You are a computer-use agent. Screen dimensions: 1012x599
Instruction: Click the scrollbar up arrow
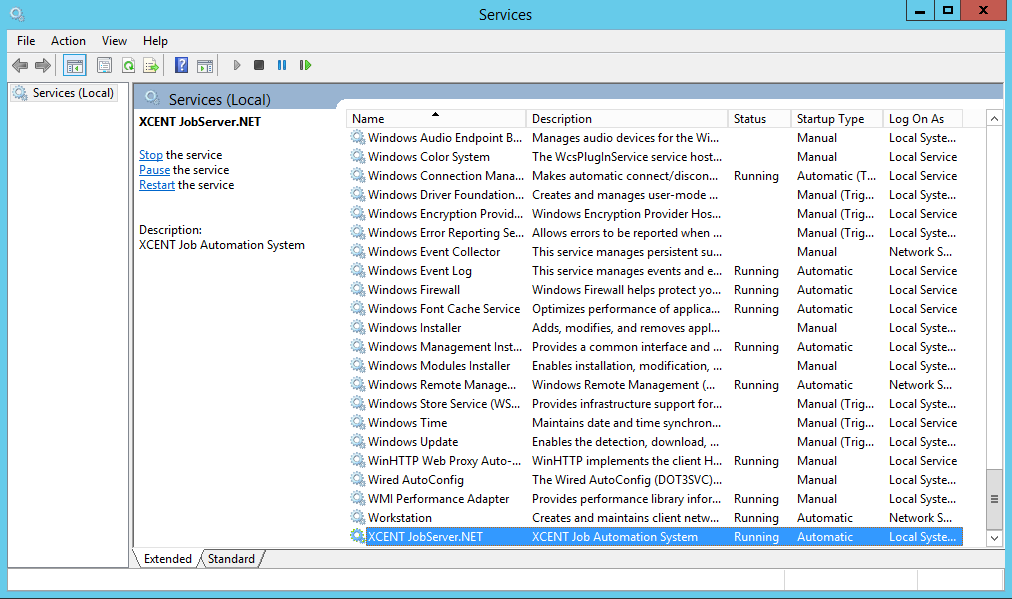(994, 119)
